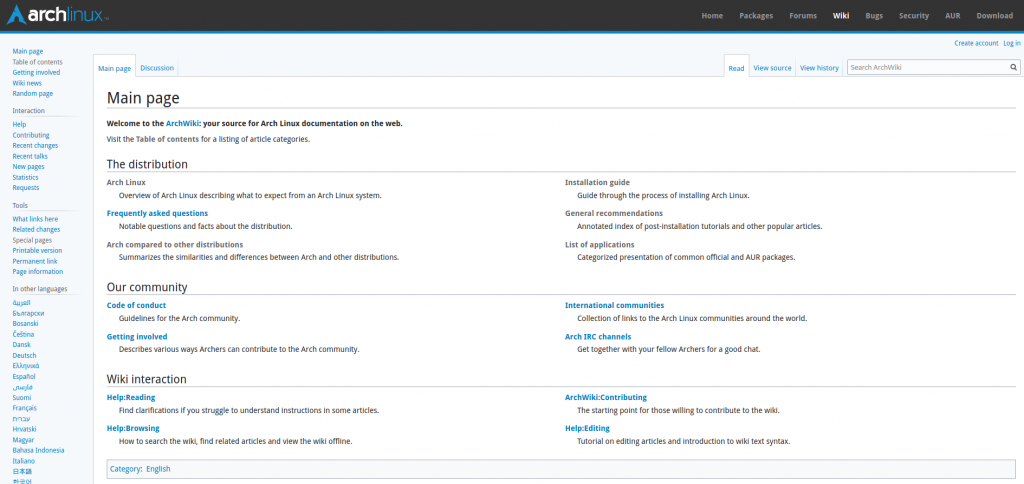Open What links here tool
The width and height of the screenshot is (1024, 484).
coord(35,219)
